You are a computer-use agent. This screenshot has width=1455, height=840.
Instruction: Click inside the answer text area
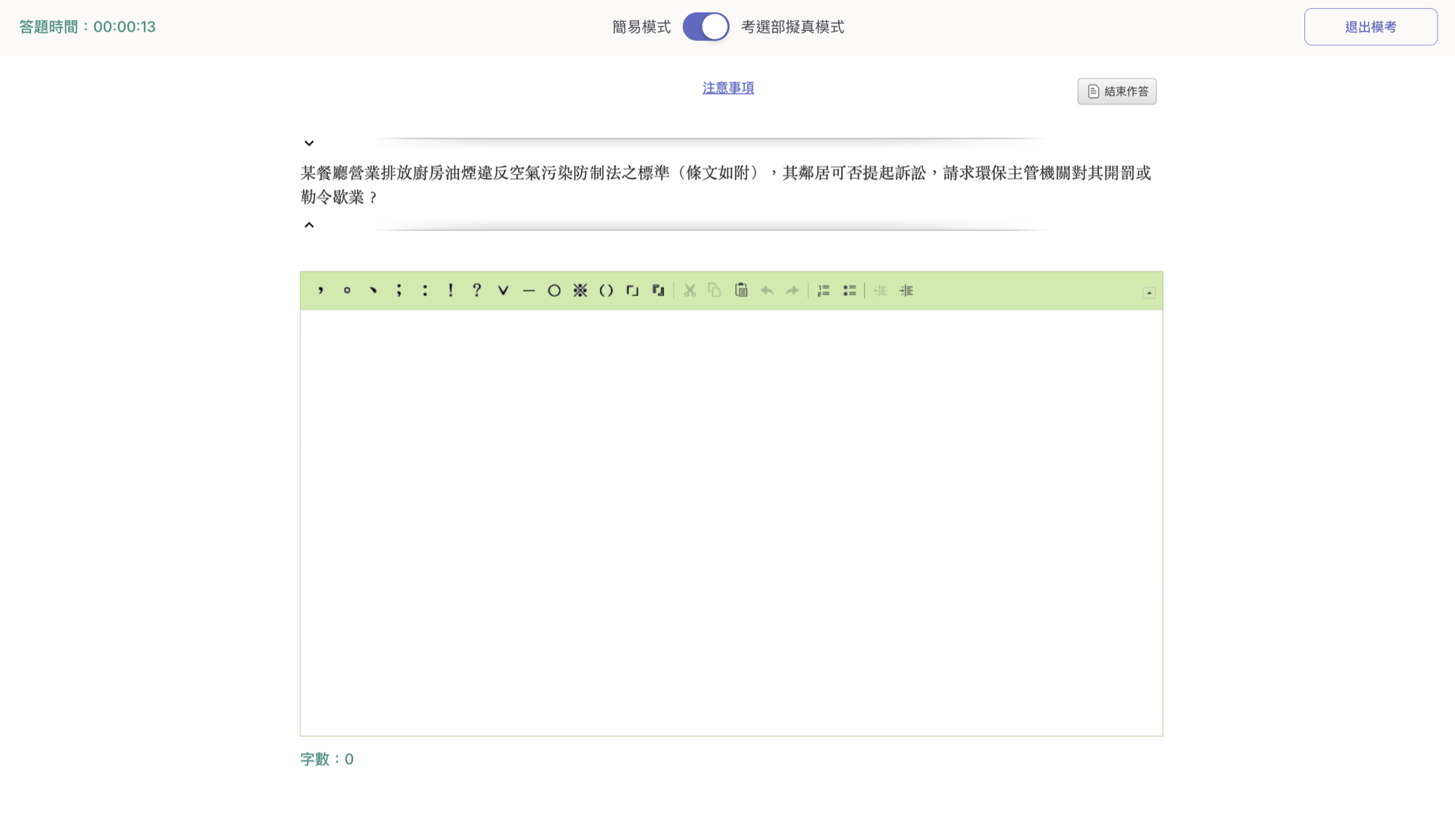[731, 523]
